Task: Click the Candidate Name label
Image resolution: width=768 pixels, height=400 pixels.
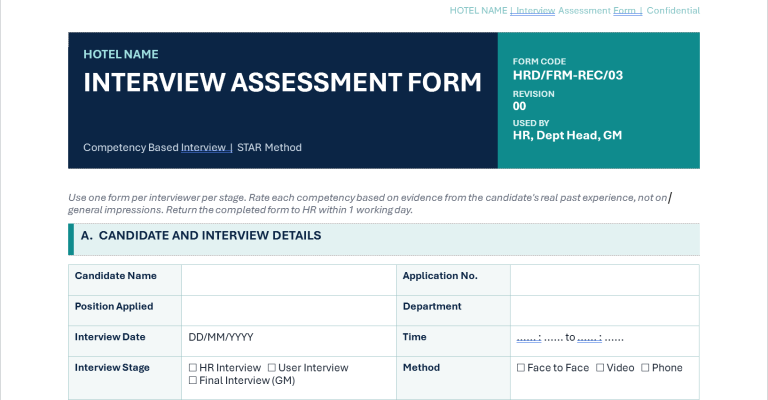Action: 116,276
